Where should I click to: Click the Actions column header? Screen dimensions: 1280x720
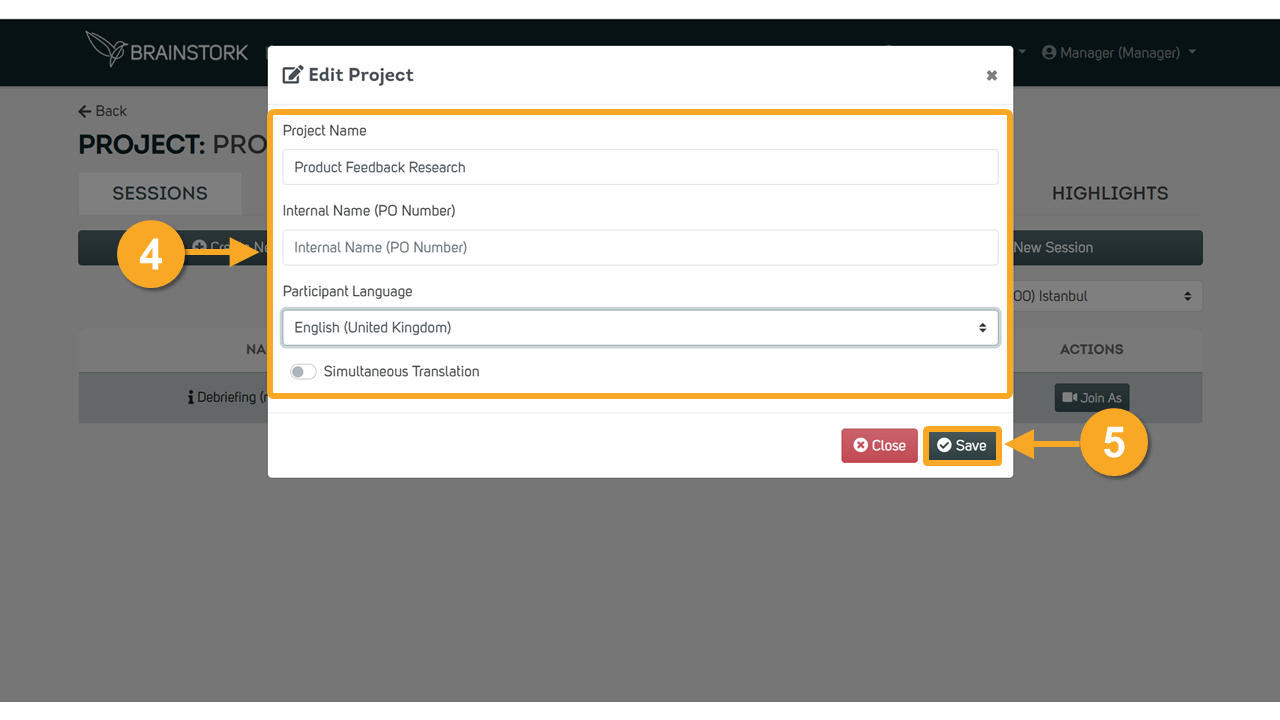click(x=1091, y=349)
